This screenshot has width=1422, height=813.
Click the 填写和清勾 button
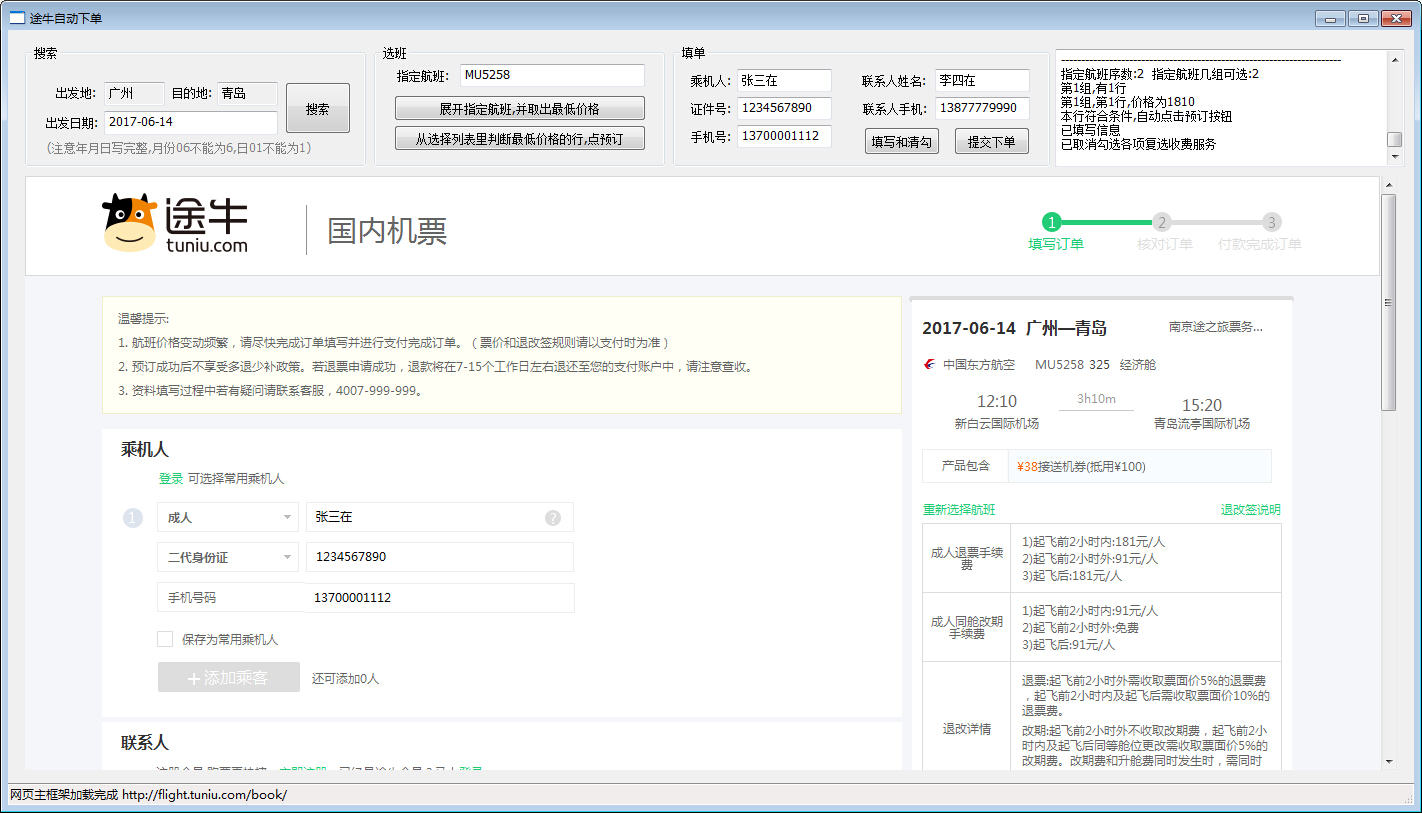(x=902, y=142)
